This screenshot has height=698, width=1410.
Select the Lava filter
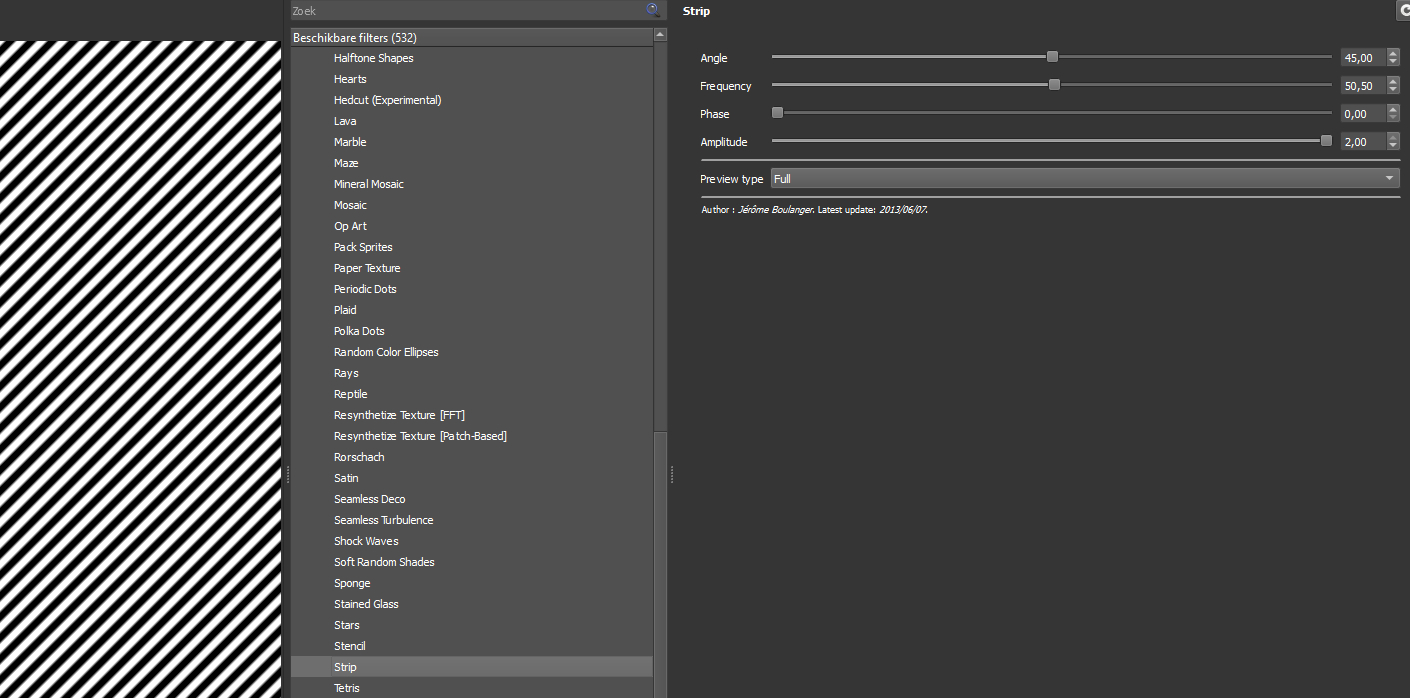(x=345, y=121)
